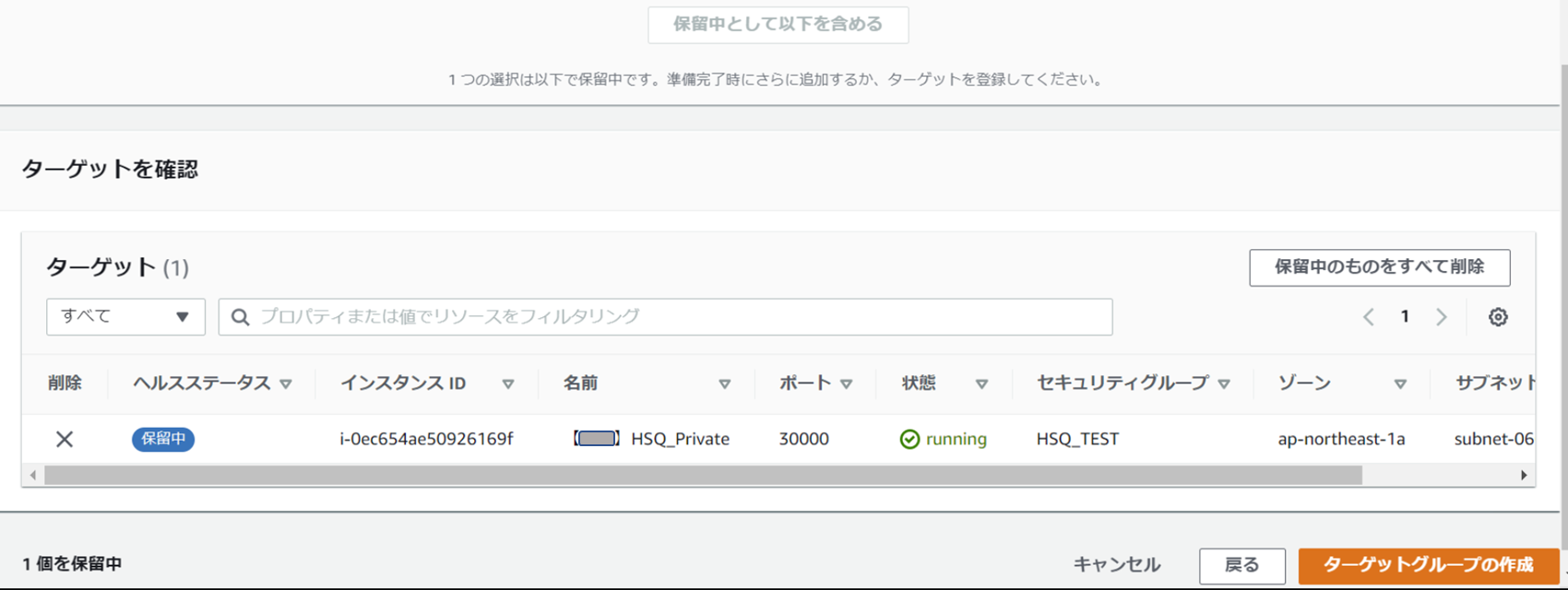Click キャンセル link

[x=1117, y=565]
